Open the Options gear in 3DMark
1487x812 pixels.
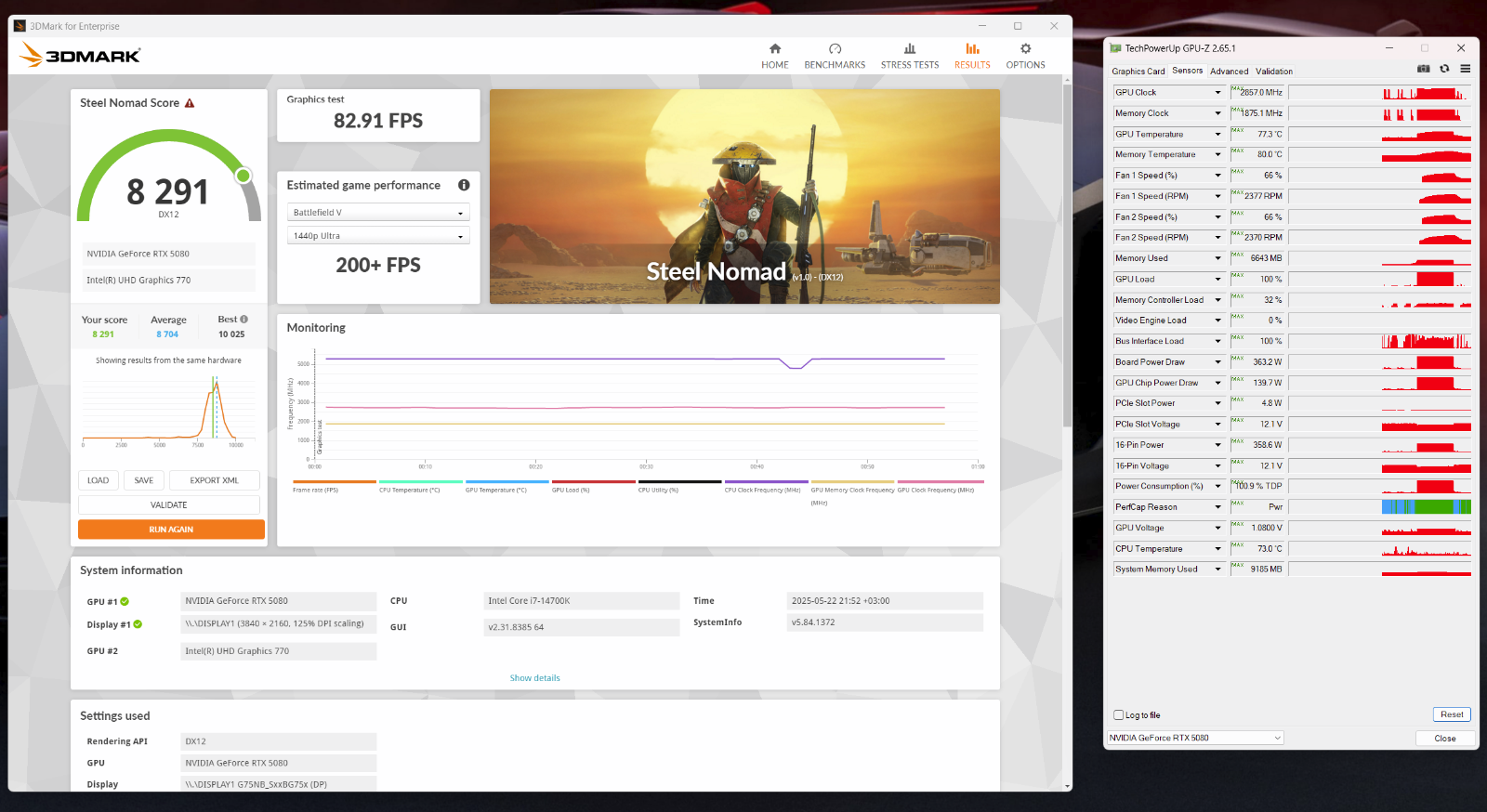pyautogui.click(x=1025, y=56)
